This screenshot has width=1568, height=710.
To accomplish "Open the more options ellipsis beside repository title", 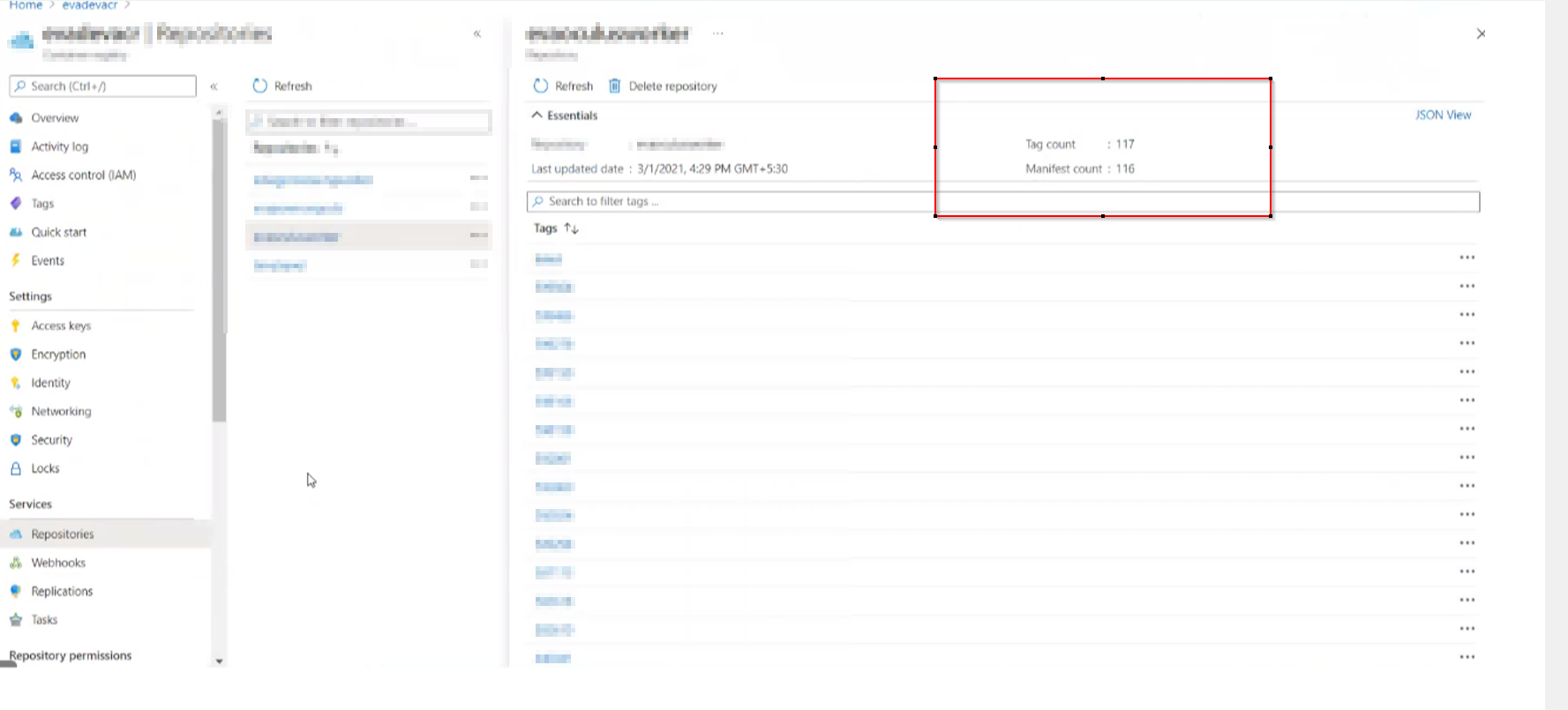I will click(718, 34).
